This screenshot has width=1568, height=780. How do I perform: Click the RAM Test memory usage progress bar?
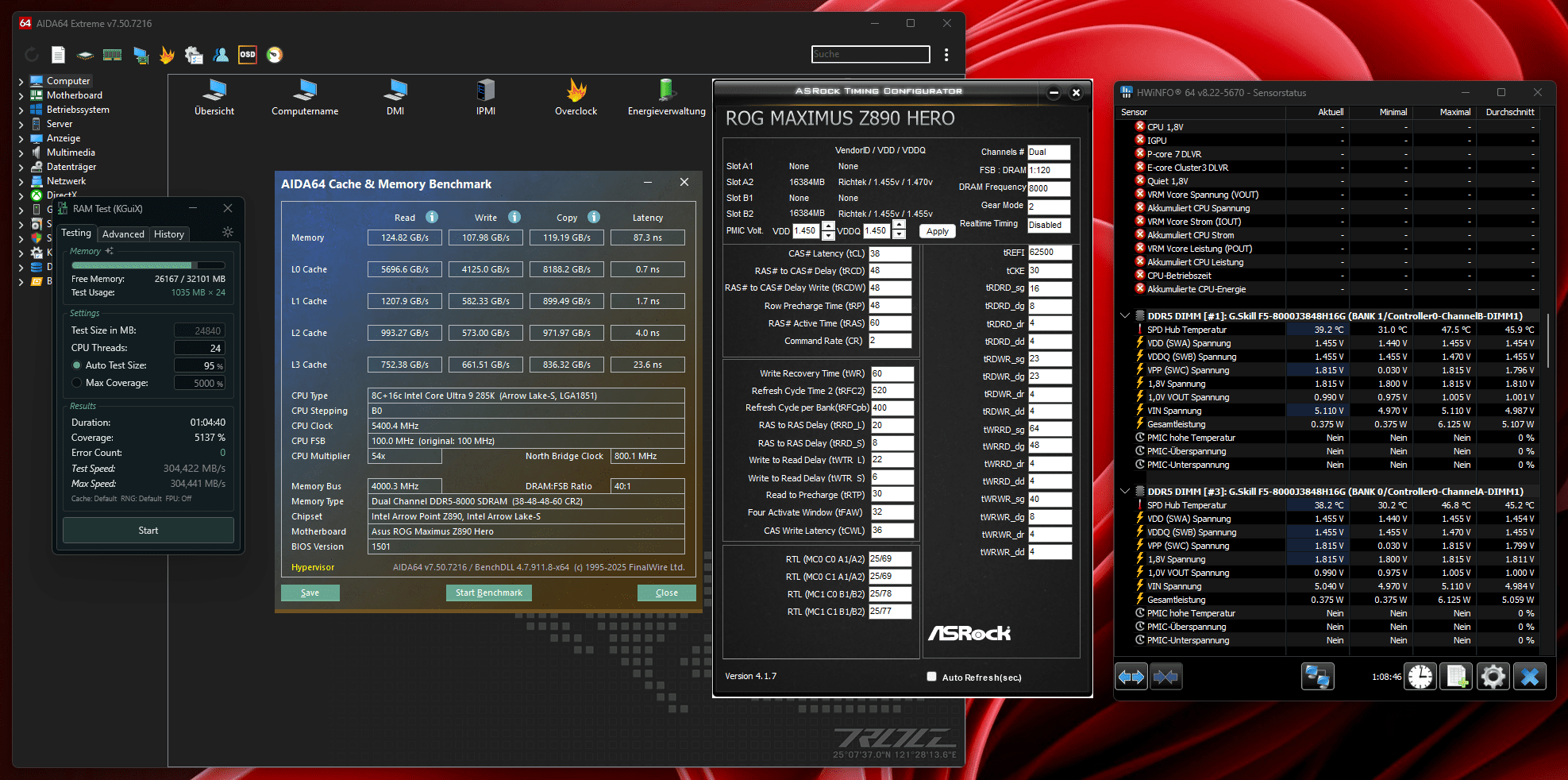[148, 265]
